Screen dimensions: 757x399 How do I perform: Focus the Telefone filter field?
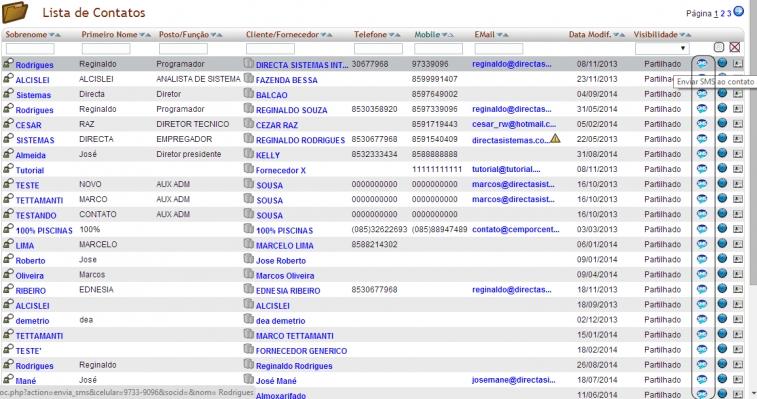378,49
